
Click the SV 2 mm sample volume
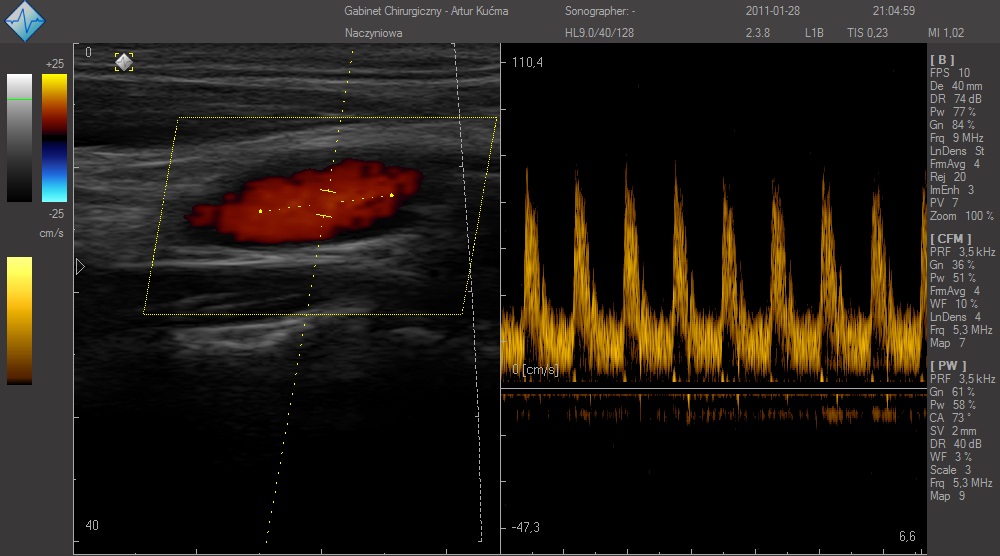click(x=953, y=431)
